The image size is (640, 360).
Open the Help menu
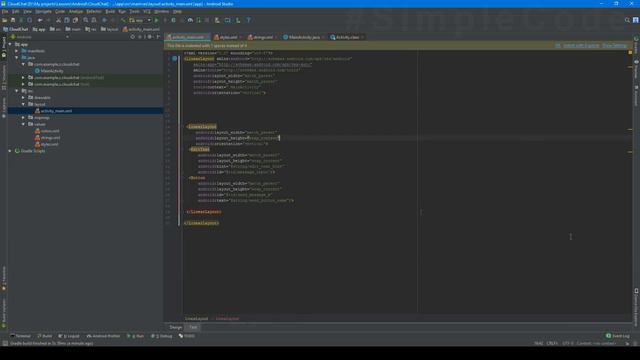tap(178, 11)
